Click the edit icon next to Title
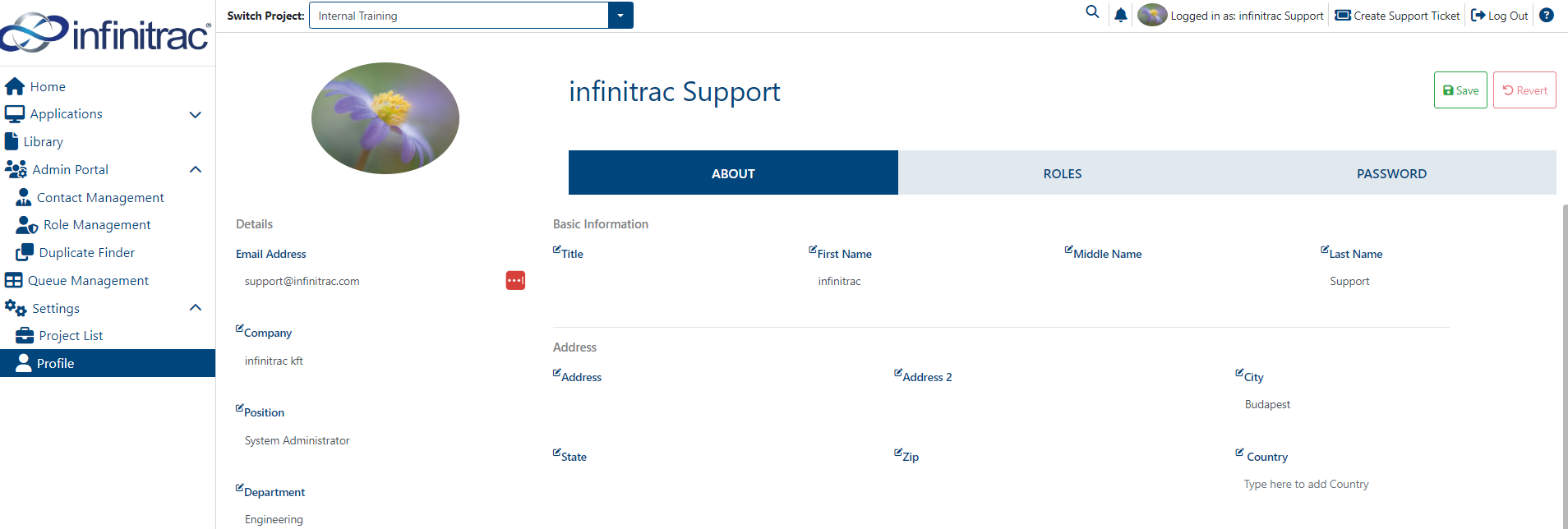 point(557,250)
